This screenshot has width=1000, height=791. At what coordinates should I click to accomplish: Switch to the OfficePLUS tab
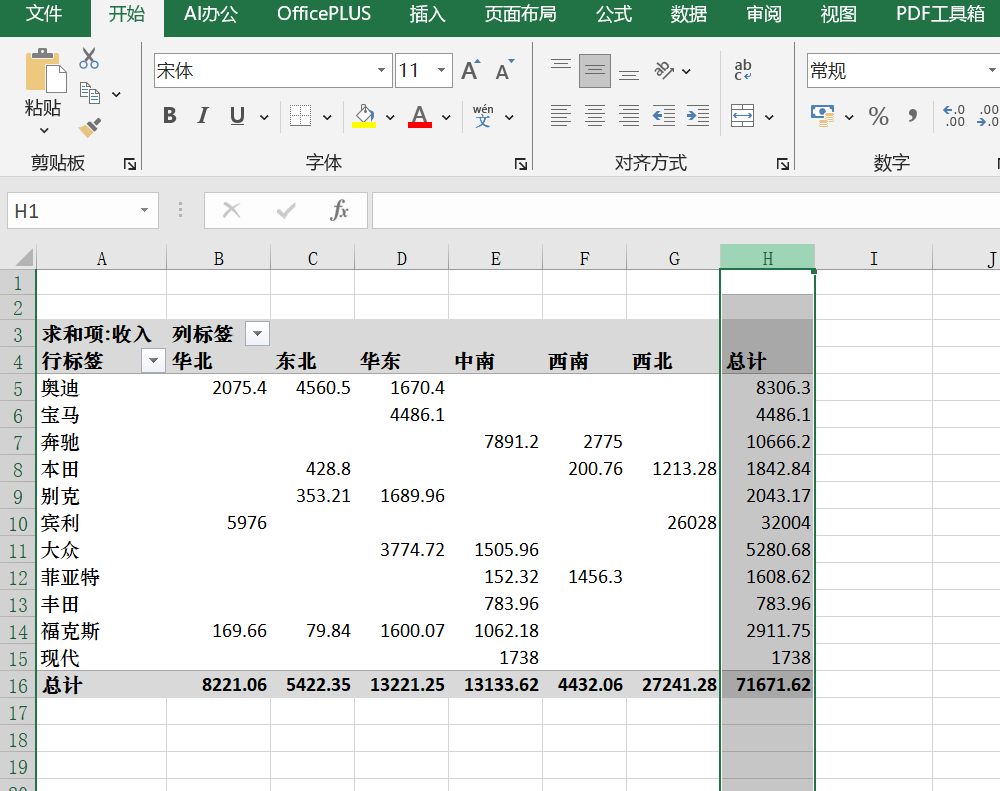(324, 13)
